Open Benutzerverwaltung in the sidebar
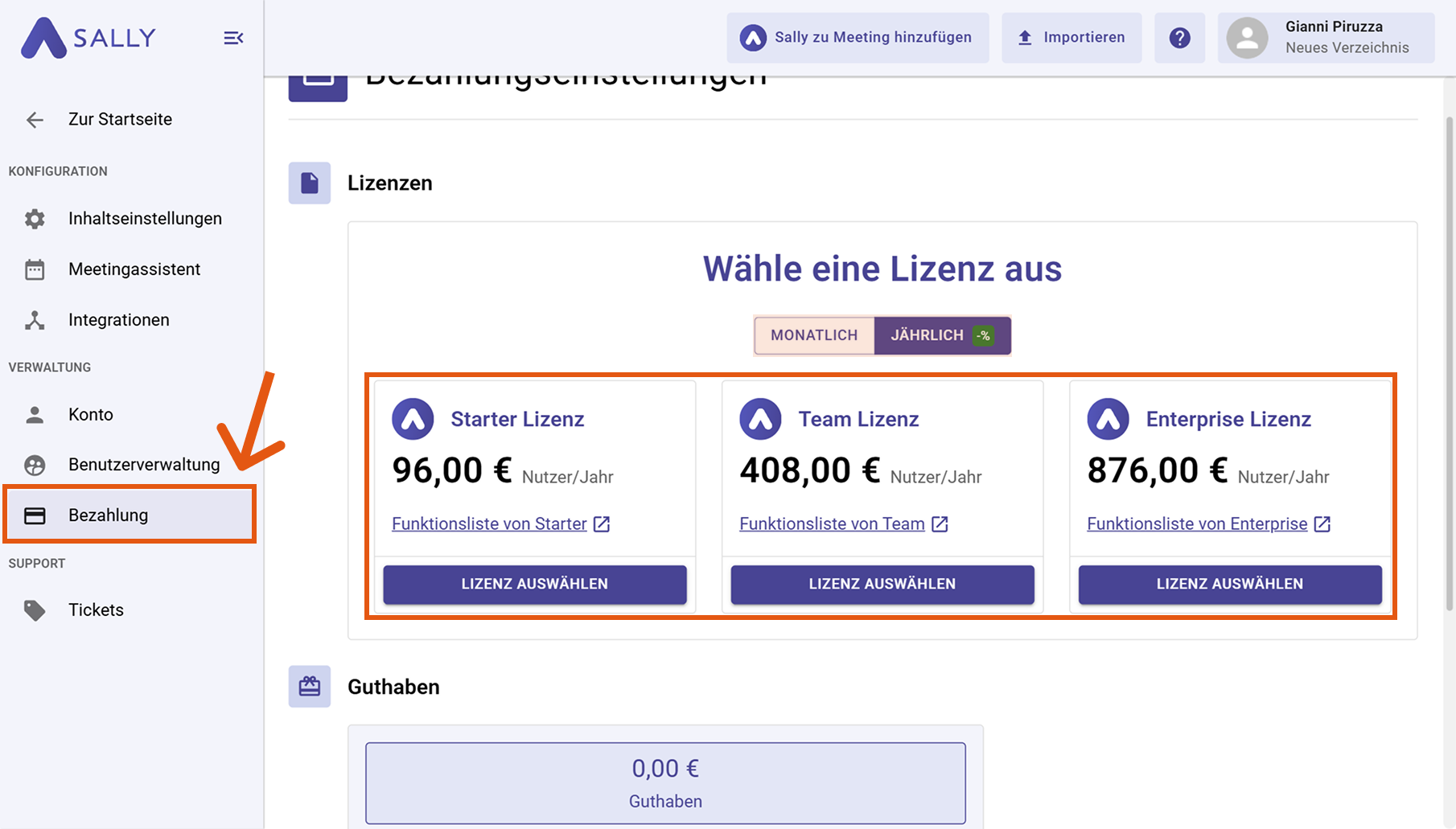Viewport: 1456px width, 829px height. click(143, 465)
